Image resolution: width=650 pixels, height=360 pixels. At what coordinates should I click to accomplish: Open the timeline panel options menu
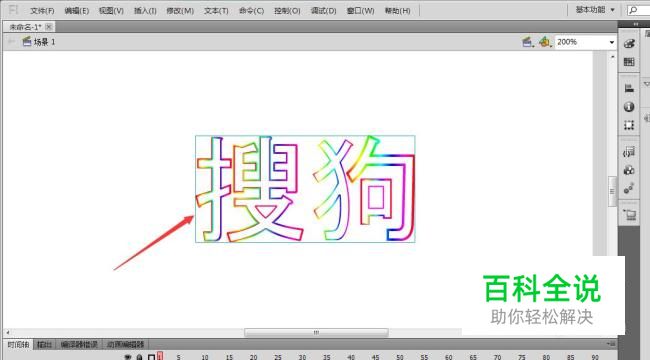click(611, 344)
